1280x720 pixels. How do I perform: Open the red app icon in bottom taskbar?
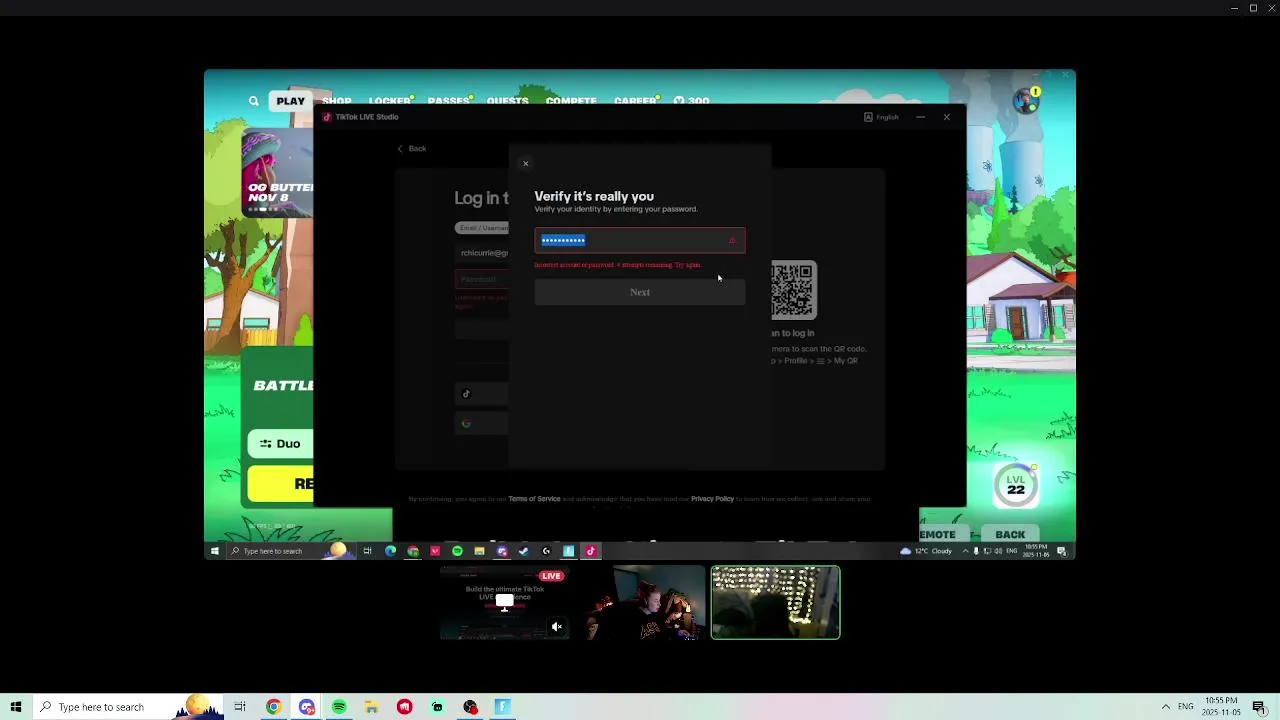[x=404, y=707]
